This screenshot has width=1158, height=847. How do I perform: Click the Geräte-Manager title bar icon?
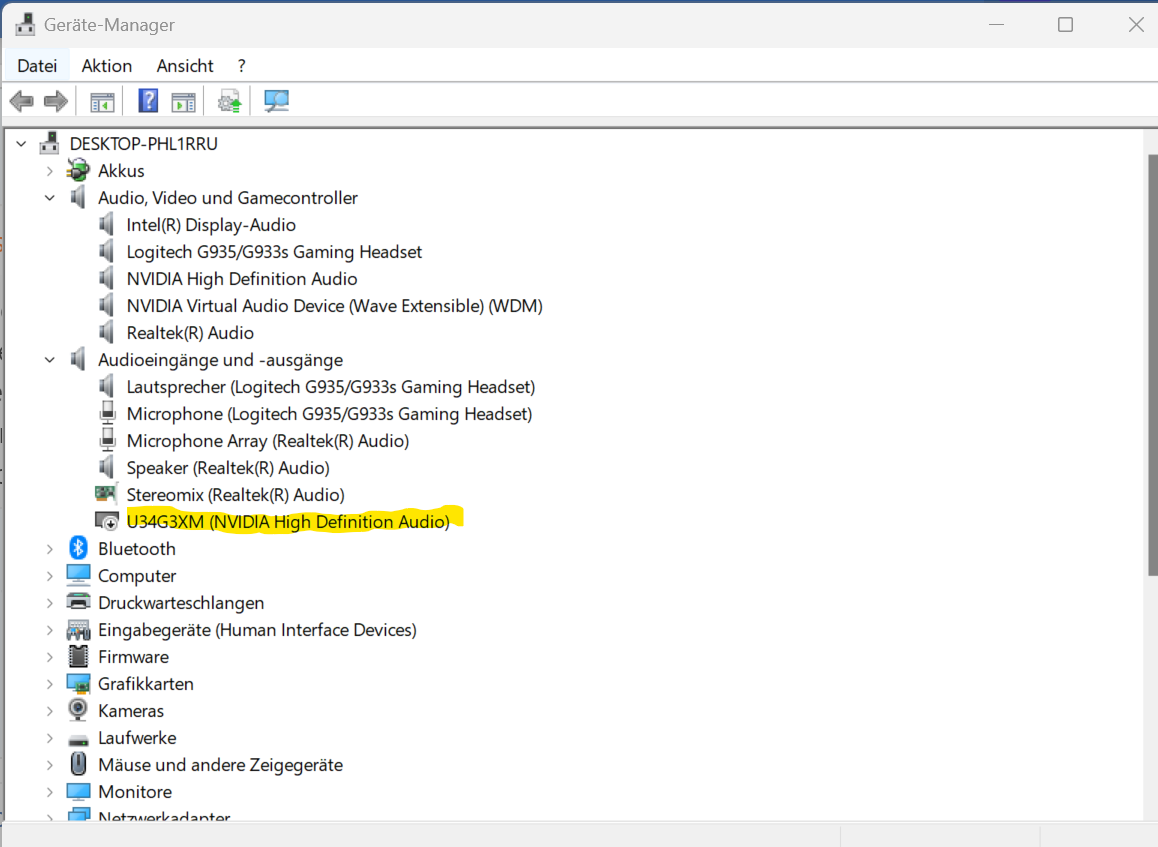25,24
